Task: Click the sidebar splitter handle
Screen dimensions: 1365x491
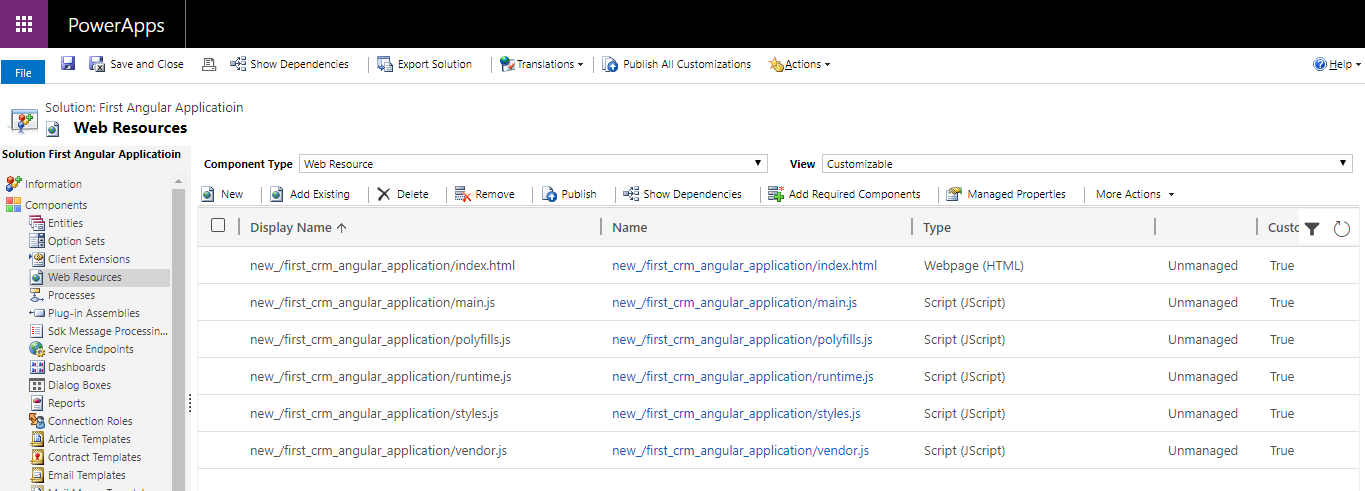Action: click(x=190, y=402)
